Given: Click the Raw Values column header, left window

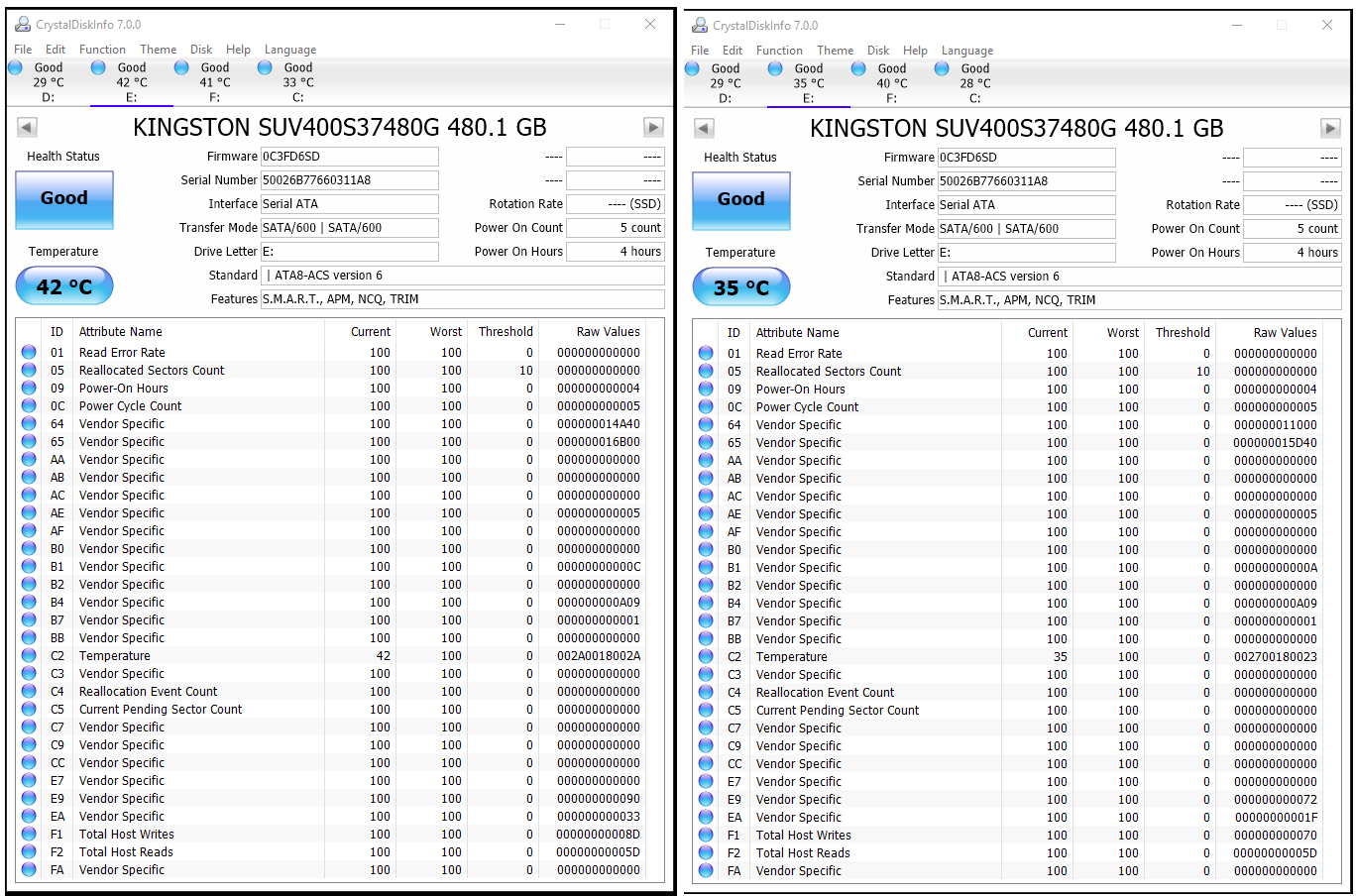Looking at the screenshot, I should (609, 332).
